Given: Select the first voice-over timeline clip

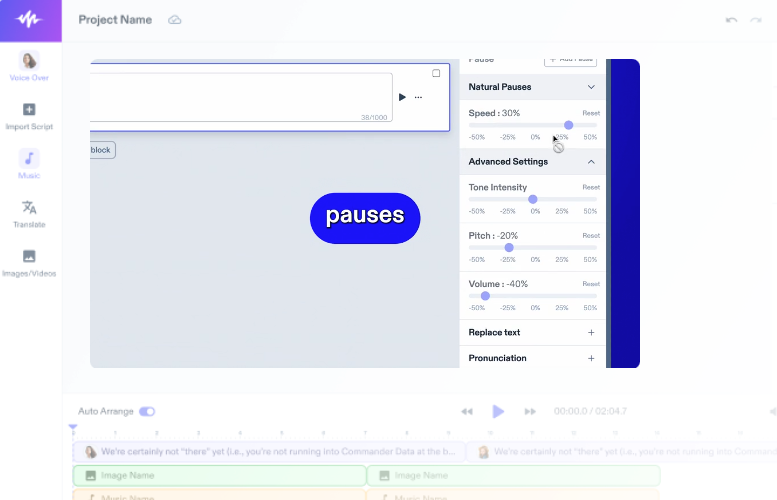Looking at the screenshot, I should click(269, 452).
